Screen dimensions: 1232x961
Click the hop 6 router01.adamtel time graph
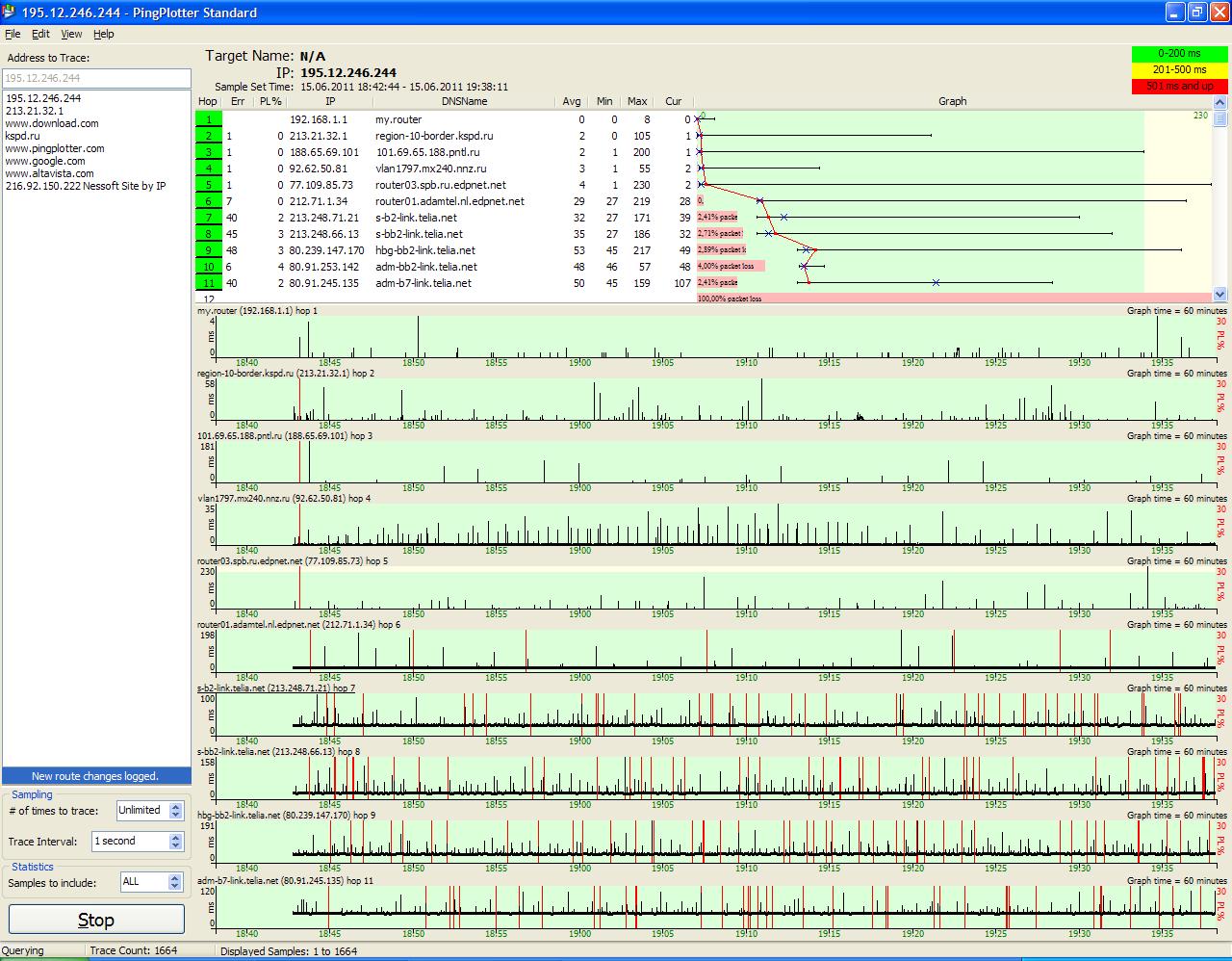tap(714, 650)
